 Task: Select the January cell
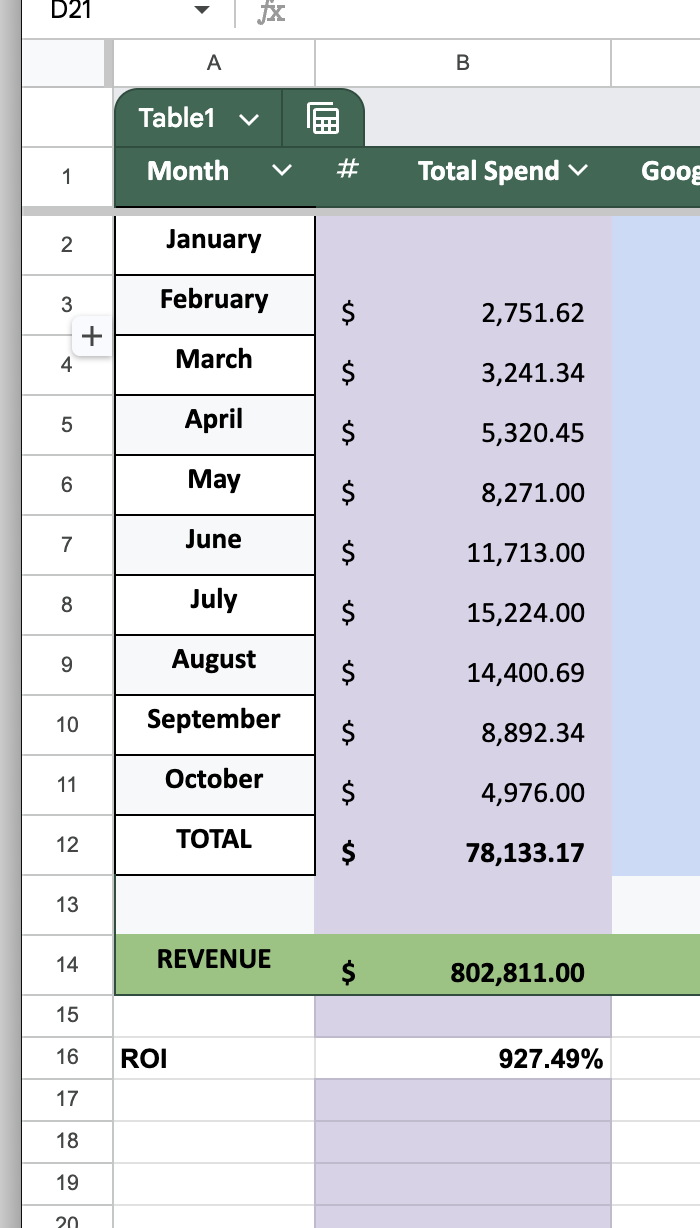click(215, 245)
